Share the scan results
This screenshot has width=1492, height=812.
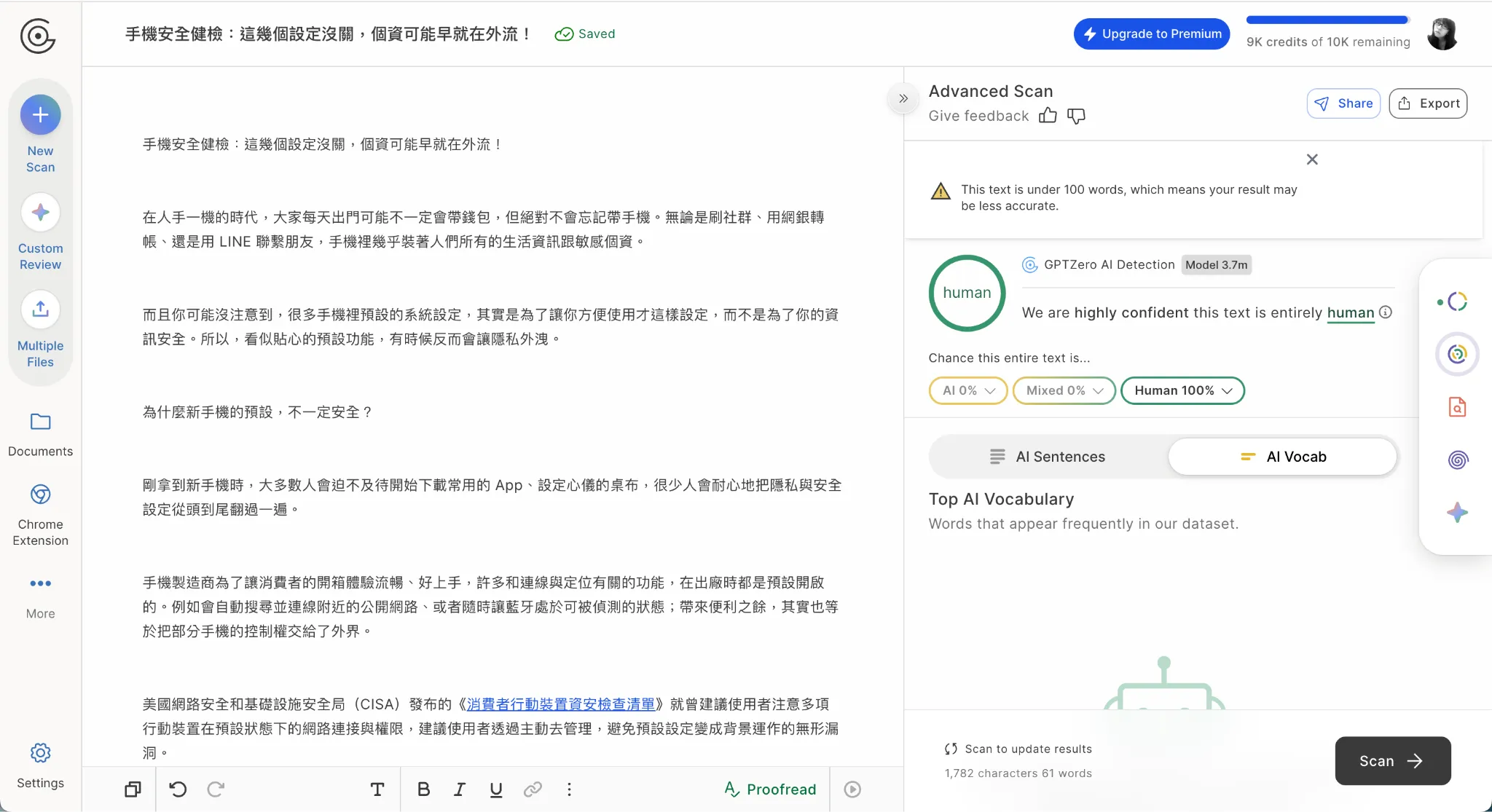1343,103
